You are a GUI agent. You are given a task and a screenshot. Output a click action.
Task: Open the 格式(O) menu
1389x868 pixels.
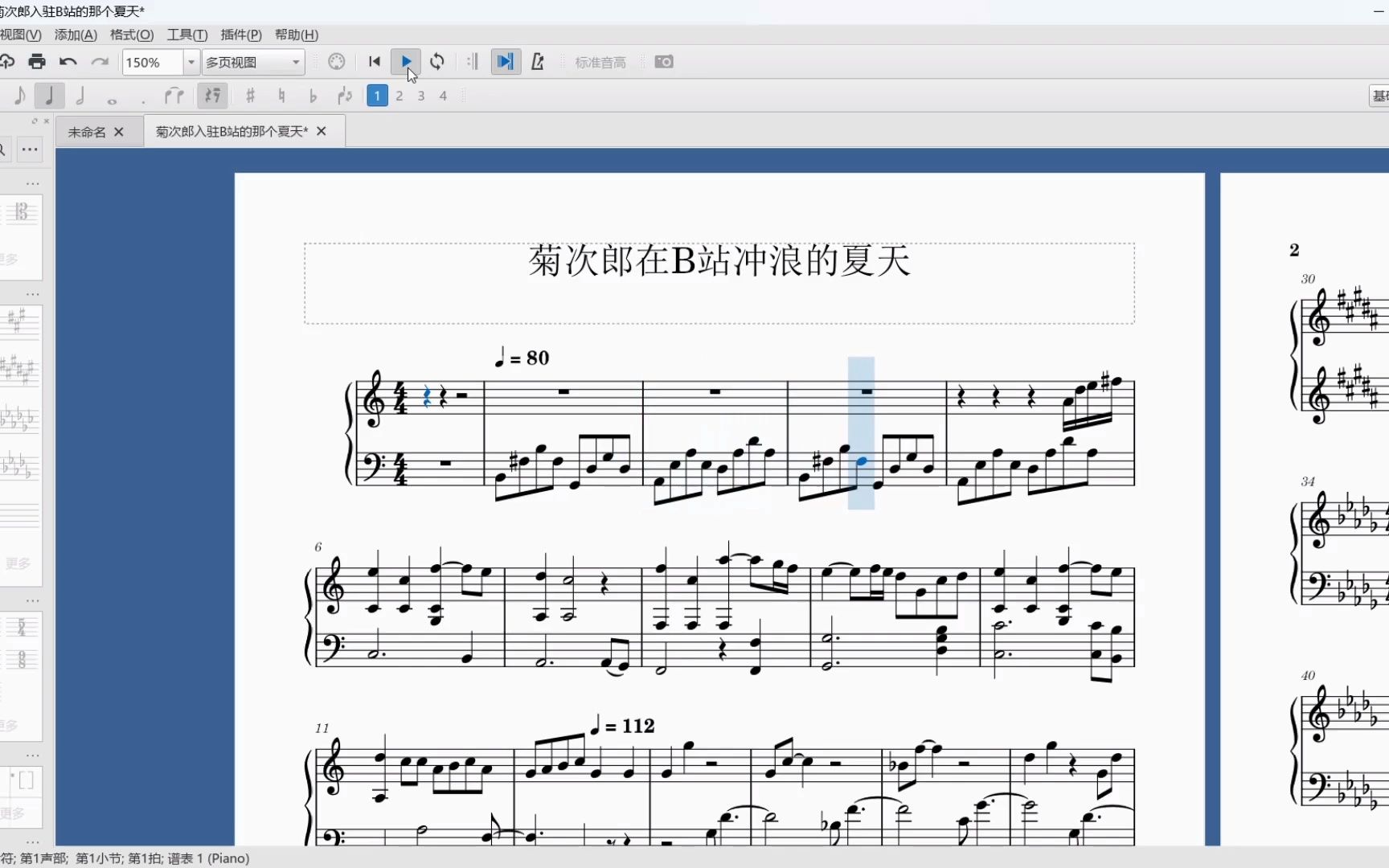tap(132, 35)
